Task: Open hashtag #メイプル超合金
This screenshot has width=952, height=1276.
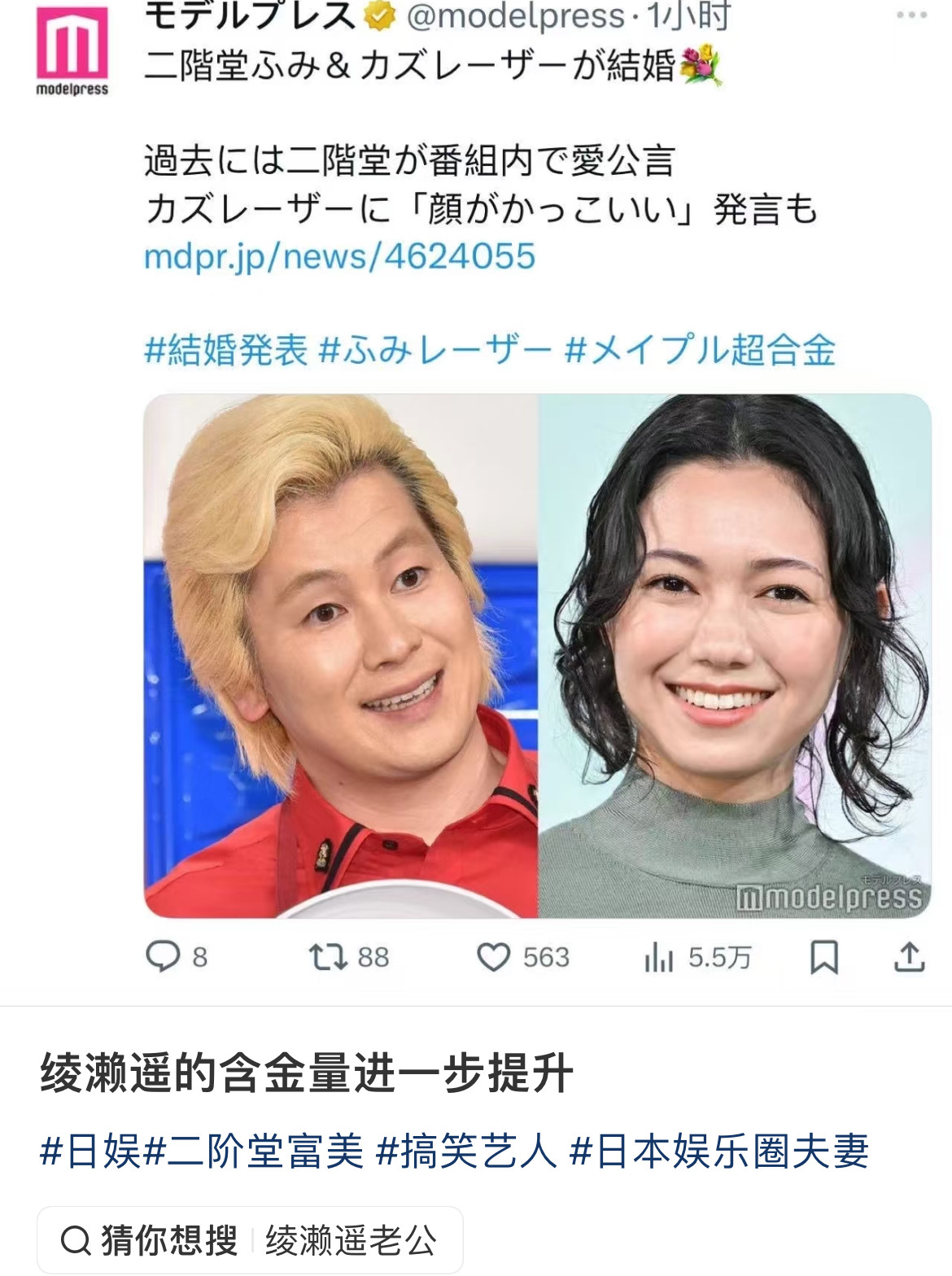Action: point(700,350)
